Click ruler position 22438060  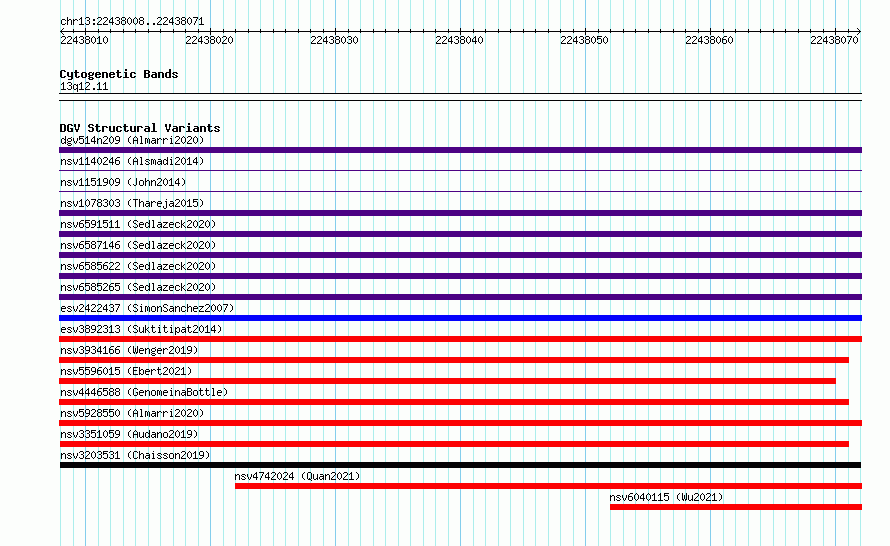710,40
